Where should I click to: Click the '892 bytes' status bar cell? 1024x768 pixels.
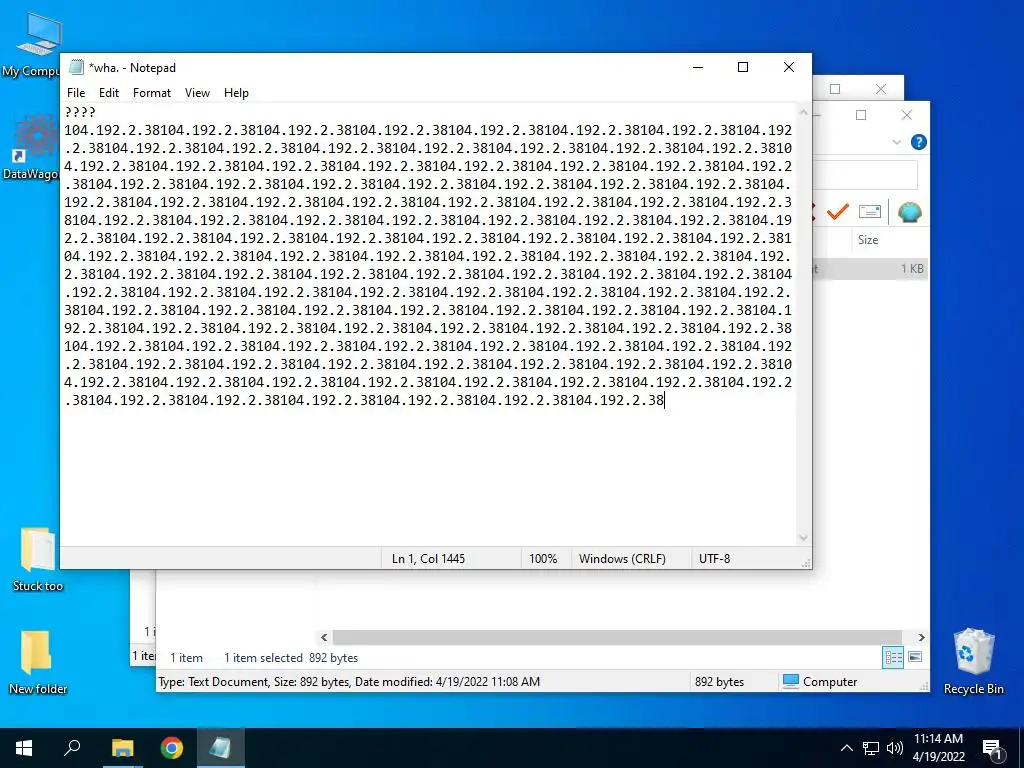click(719, 681)
